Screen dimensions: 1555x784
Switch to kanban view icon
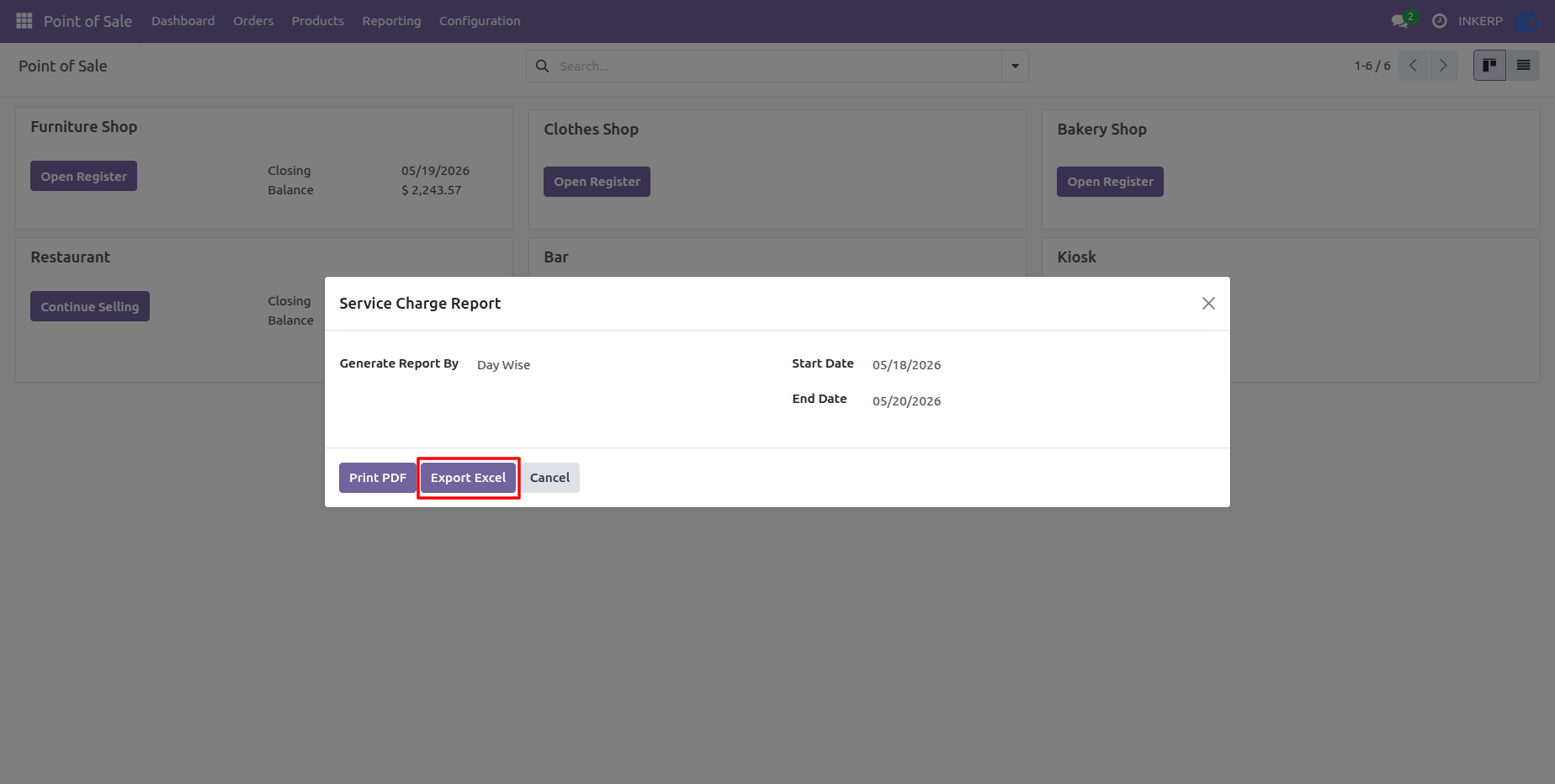(x=1489, y=66)
